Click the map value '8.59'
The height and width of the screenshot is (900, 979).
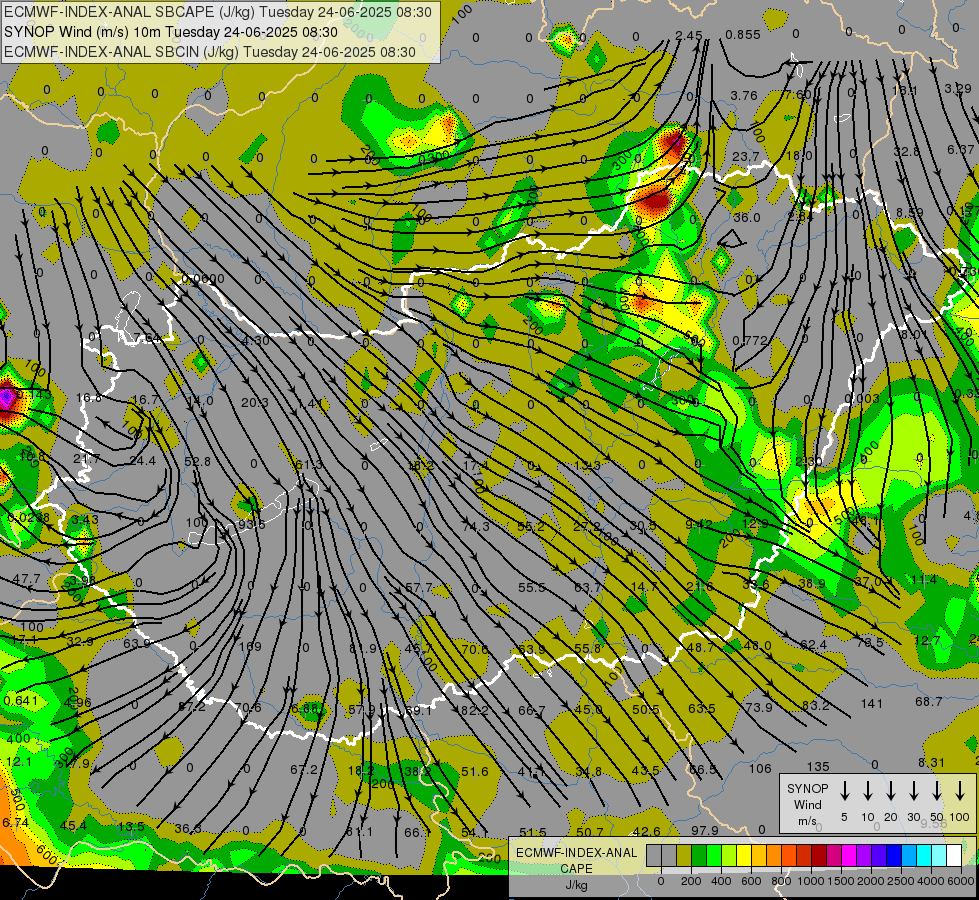[x=910, y=213]
